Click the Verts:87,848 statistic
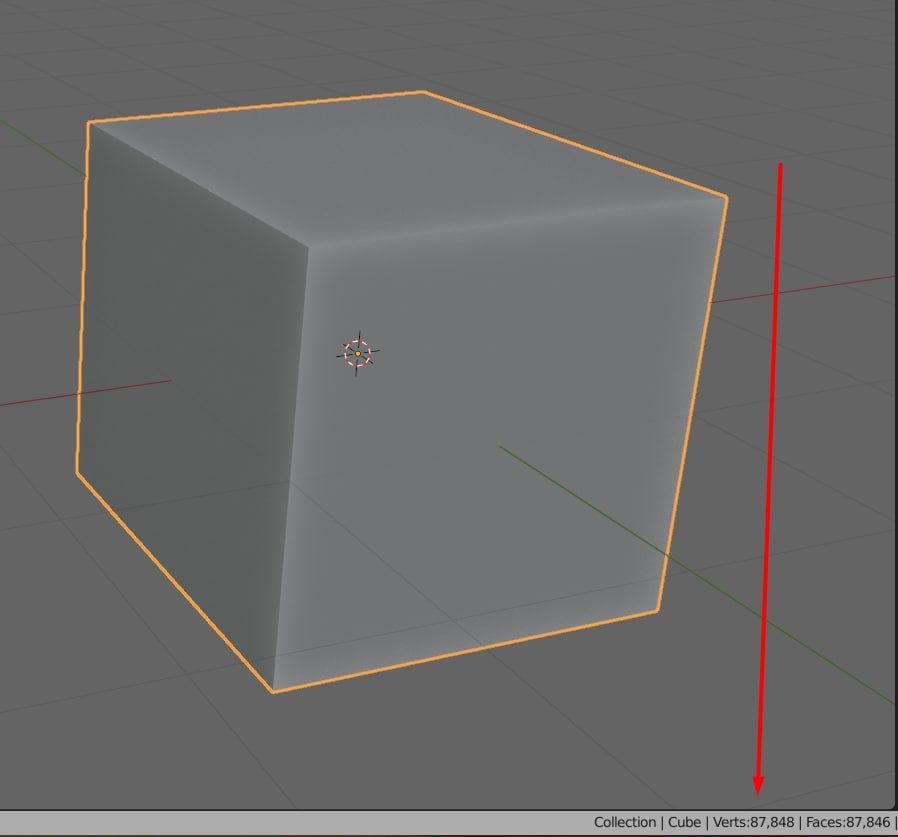Viewport: 898px width, 837px height. point(753,822)
